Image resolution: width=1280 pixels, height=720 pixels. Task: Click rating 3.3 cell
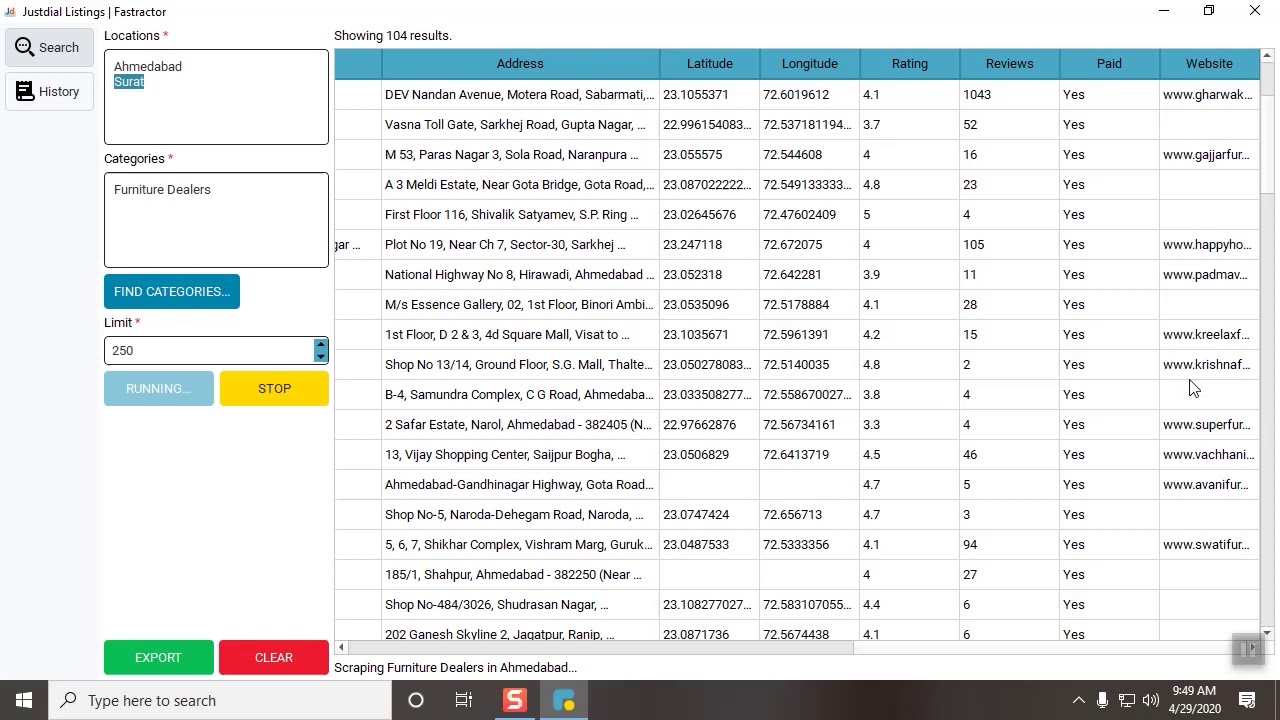910,424
